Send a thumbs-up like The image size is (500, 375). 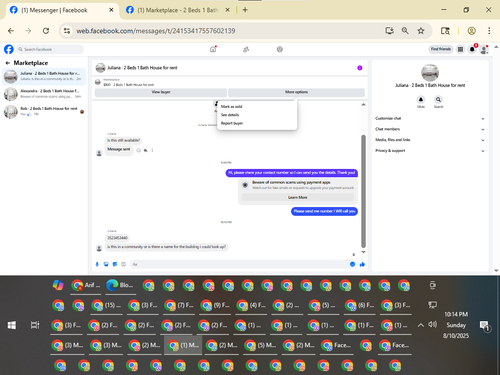click(x=362, y=264)
